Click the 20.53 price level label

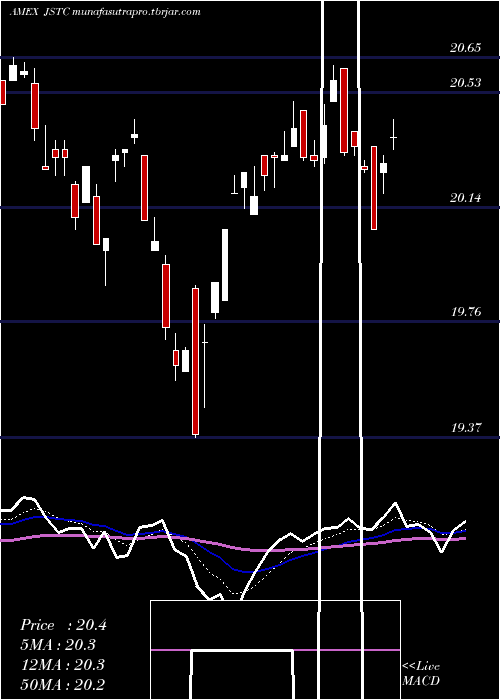coord(465,83)
